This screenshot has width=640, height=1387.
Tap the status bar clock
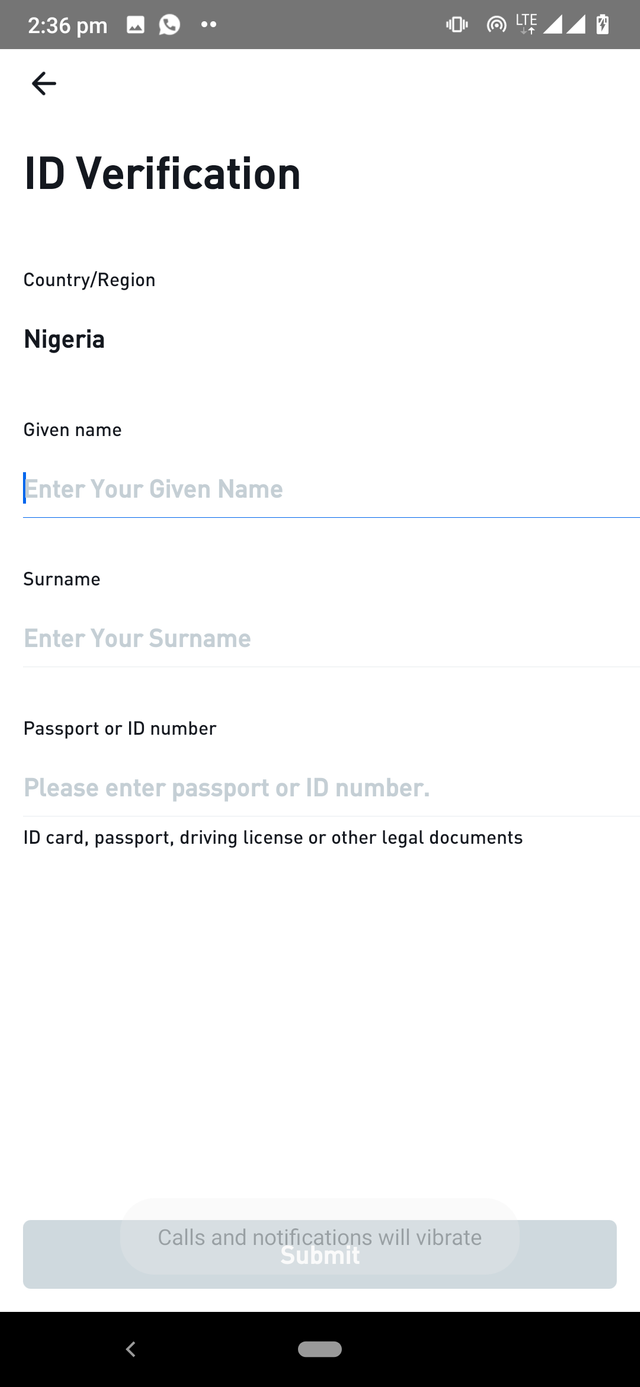tap(67, 25)
